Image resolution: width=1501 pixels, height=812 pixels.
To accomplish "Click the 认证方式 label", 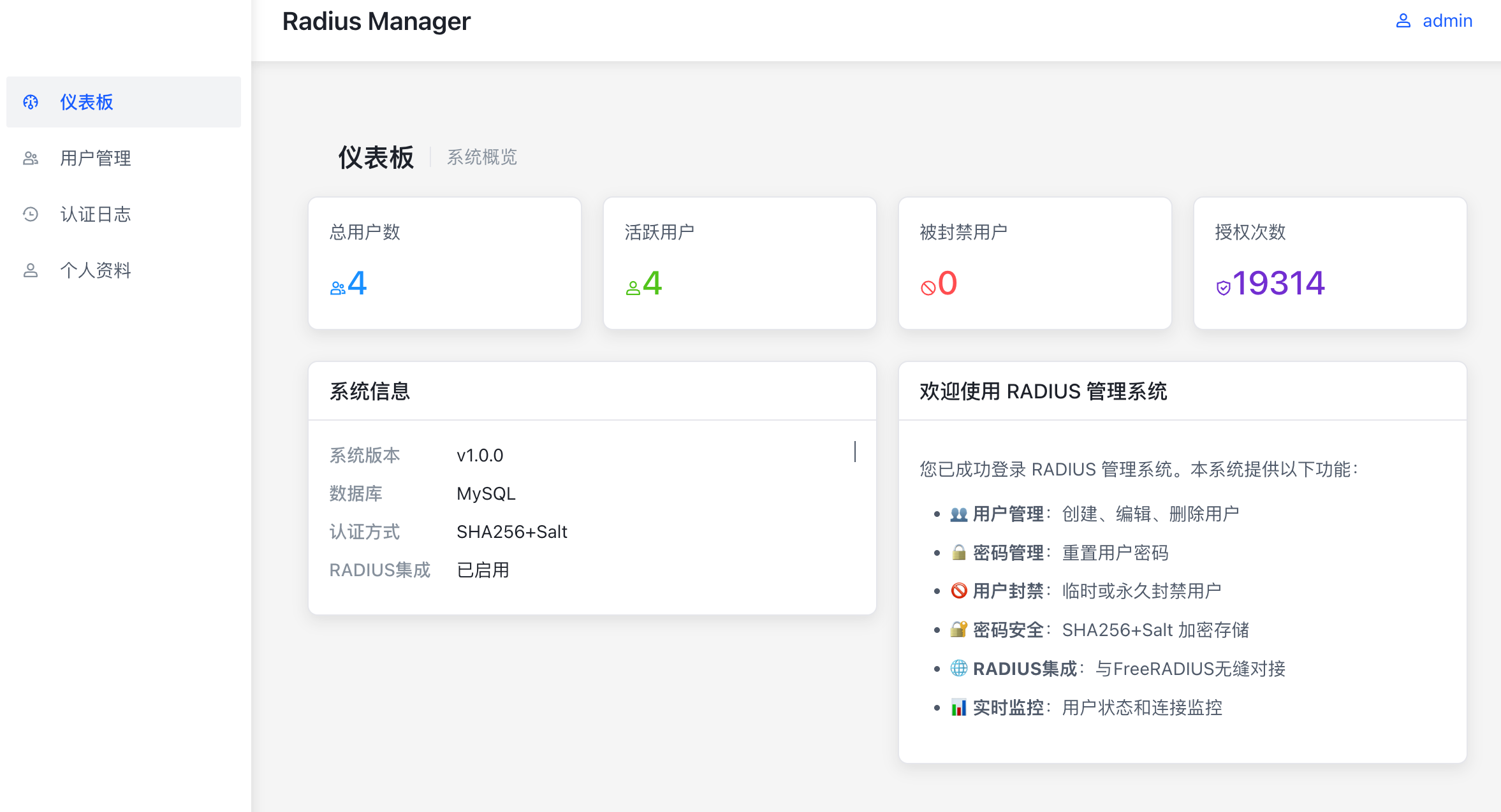I will pyautogui.click(x=365, y=532).
